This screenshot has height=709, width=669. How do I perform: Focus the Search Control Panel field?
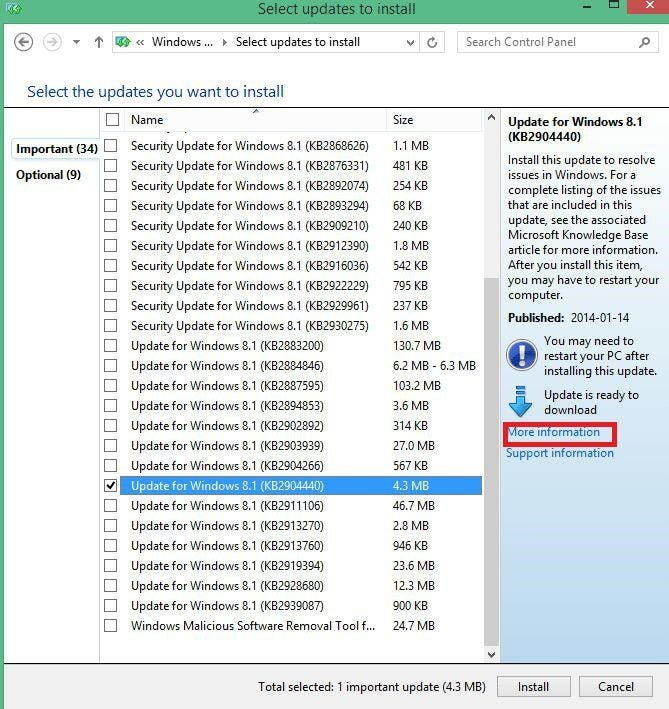tap(557, 43)
